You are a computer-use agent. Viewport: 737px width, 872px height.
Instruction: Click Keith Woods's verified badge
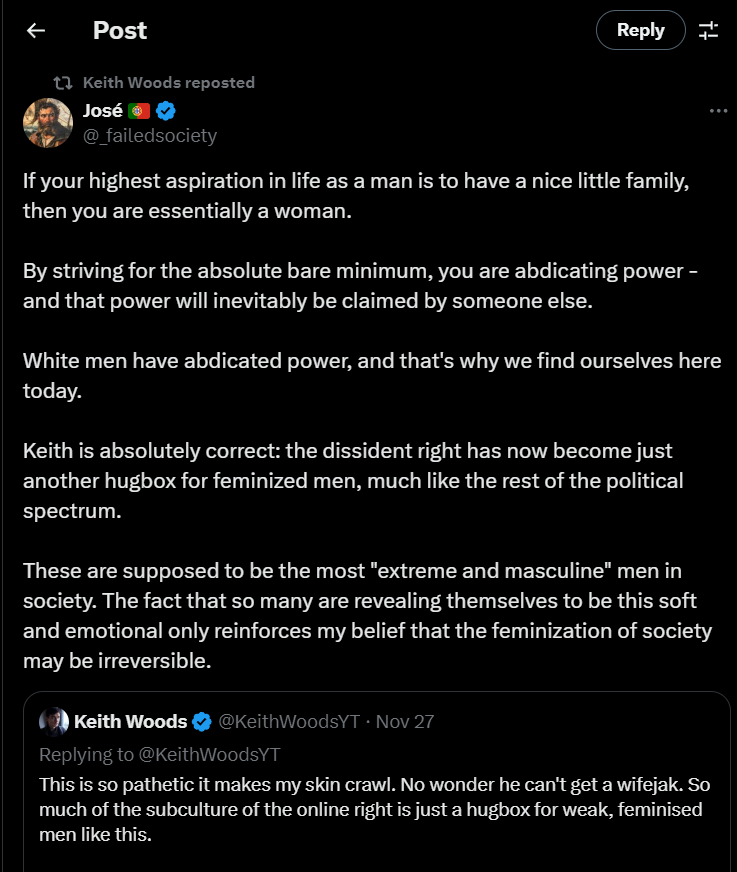201,722
